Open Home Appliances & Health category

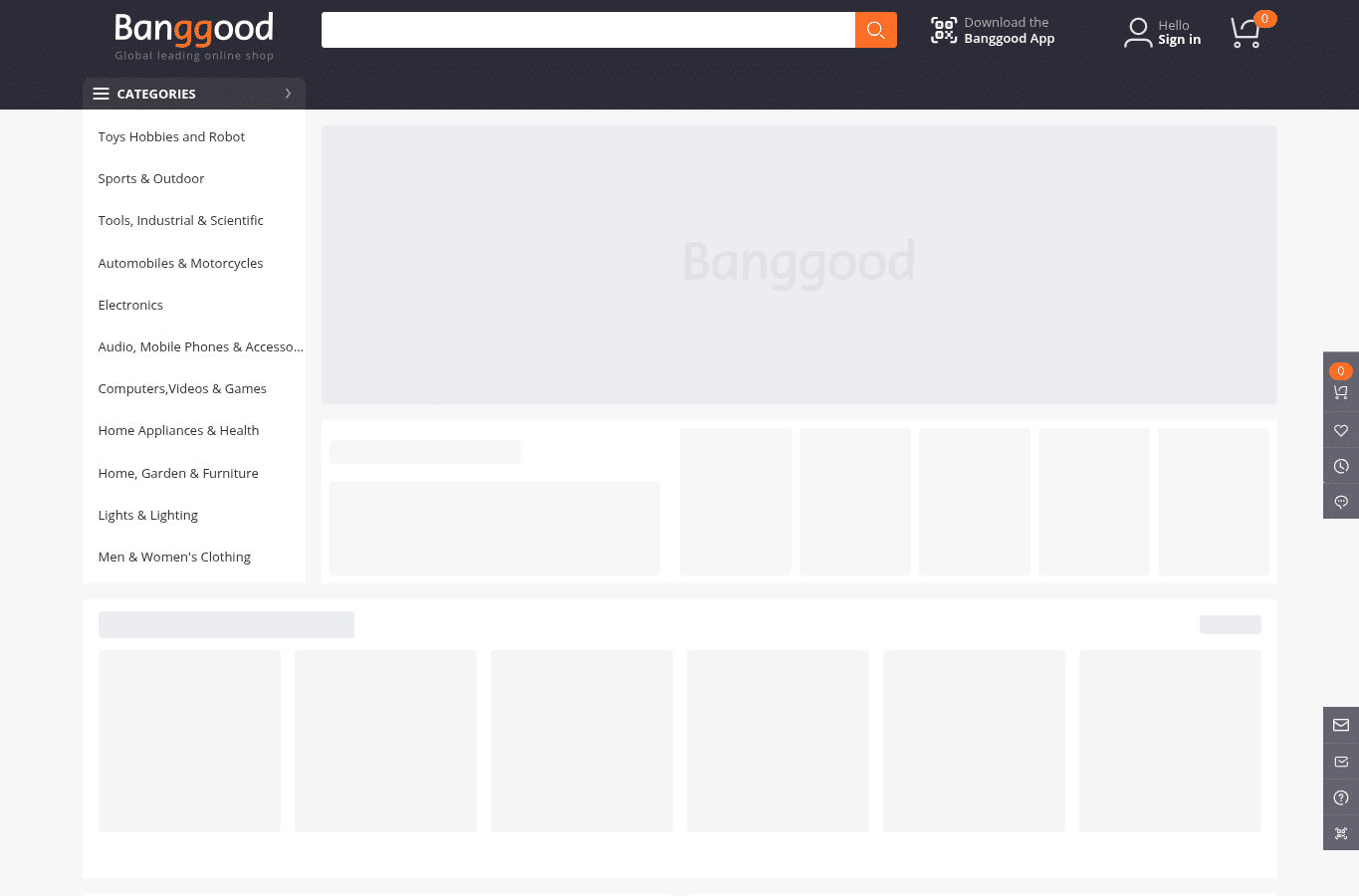(178, 430)
